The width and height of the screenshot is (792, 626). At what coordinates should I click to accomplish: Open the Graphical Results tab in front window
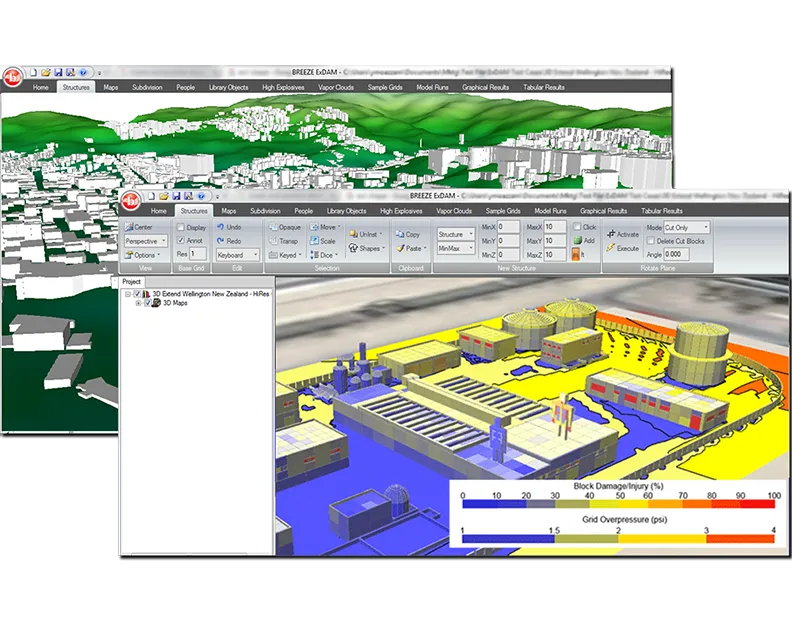click(x=604, y=211)
